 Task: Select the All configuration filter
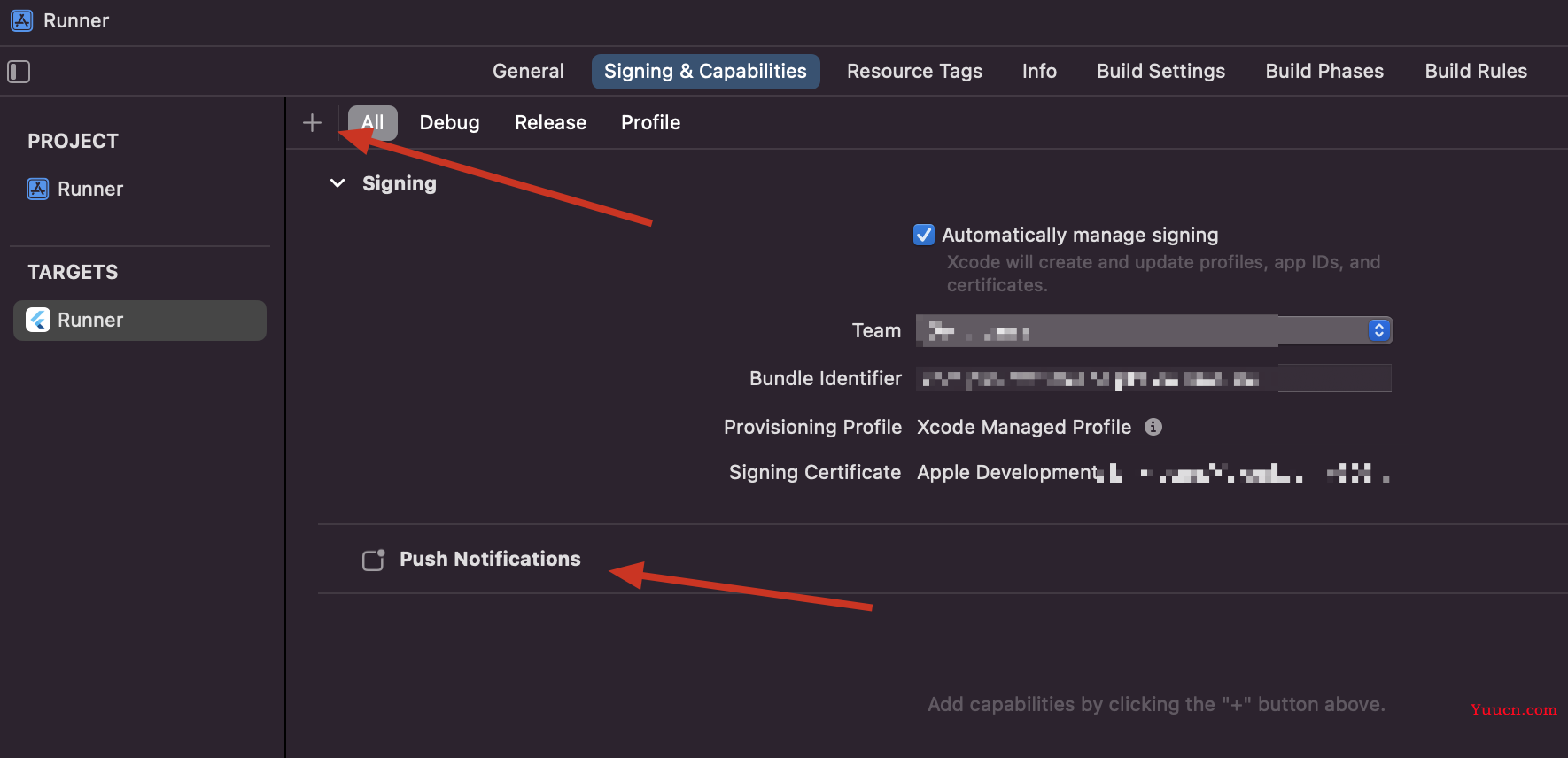pyautogui.click(x=372, y=122)
